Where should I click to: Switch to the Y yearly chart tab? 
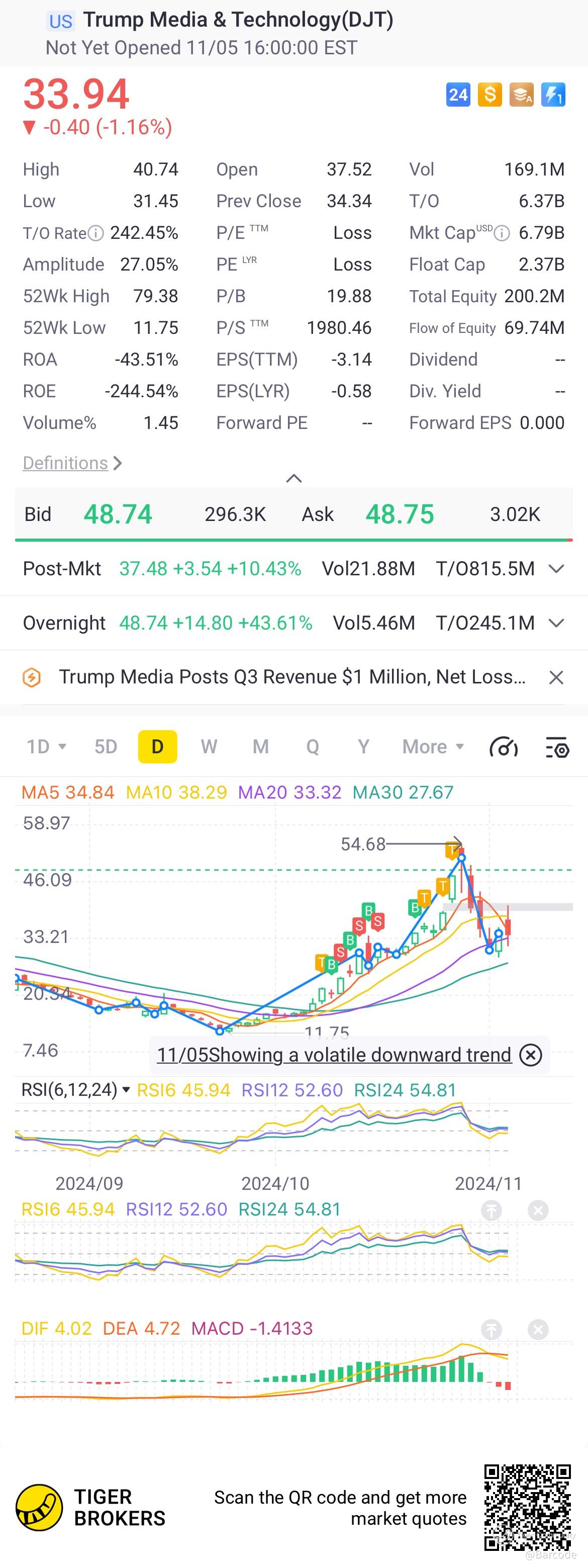click(x=364, y=747)
